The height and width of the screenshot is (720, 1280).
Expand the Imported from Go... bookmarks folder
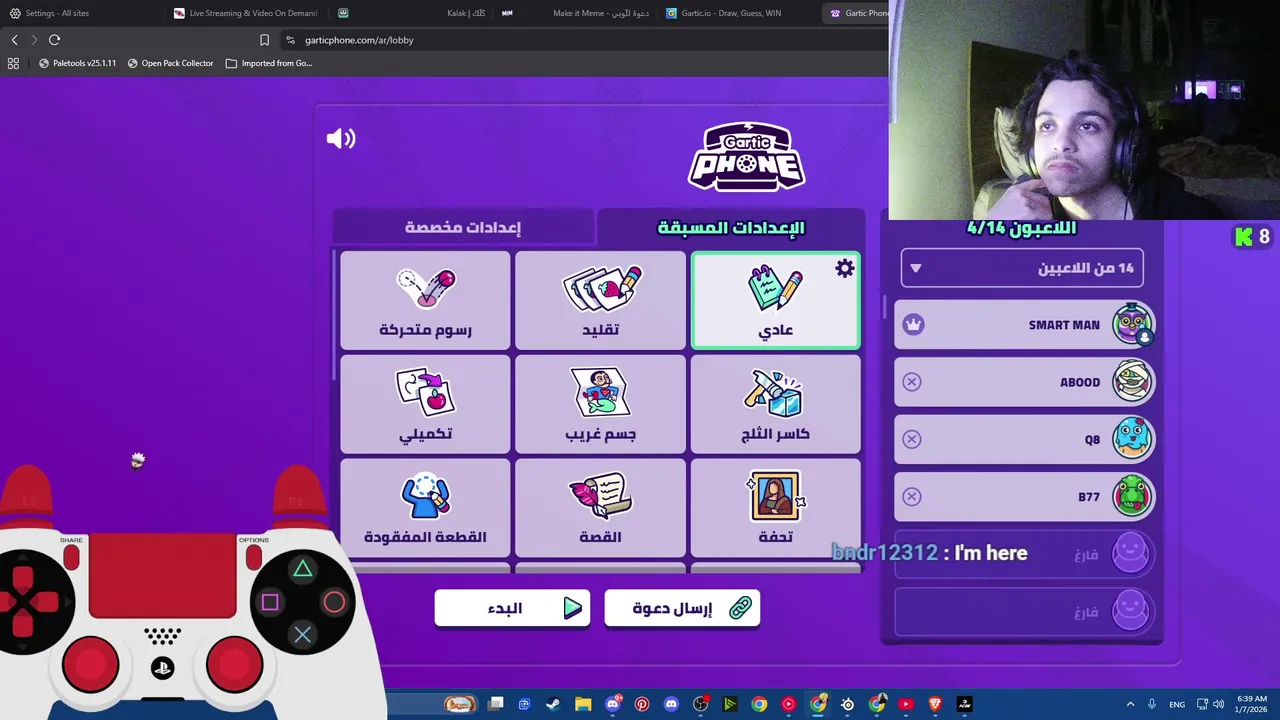click(269, 63)
